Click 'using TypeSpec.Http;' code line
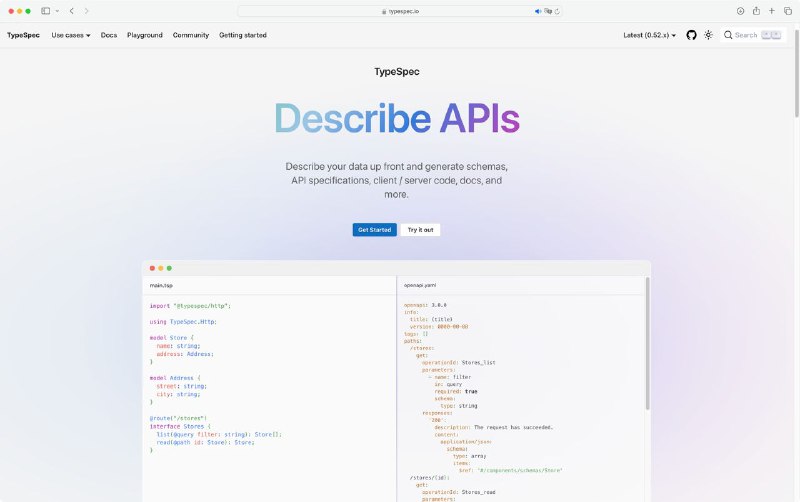 (183, 322)
